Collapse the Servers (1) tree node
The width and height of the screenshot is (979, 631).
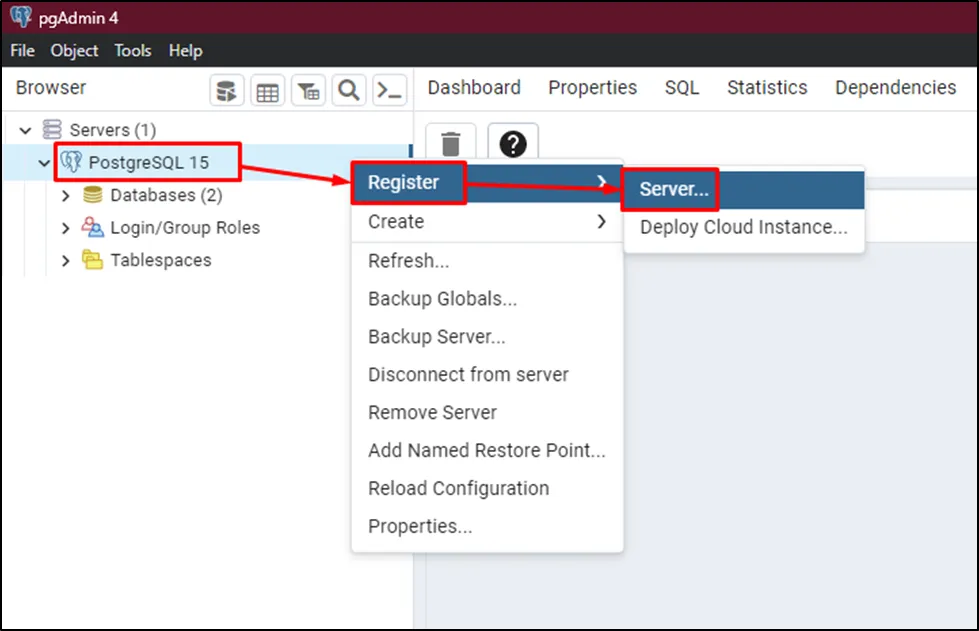(26, 130)
